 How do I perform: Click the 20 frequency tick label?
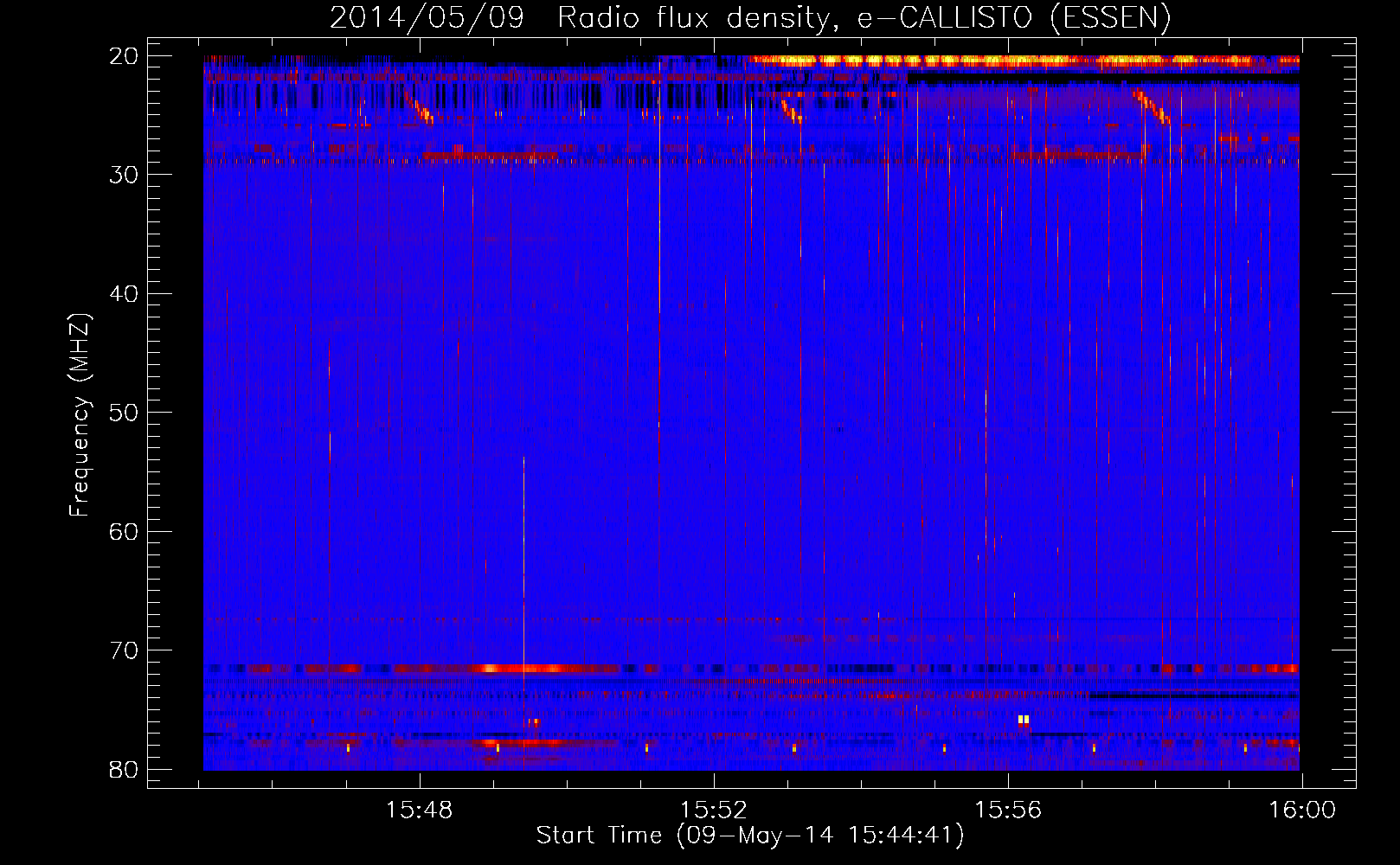click(x=125, y=56)
